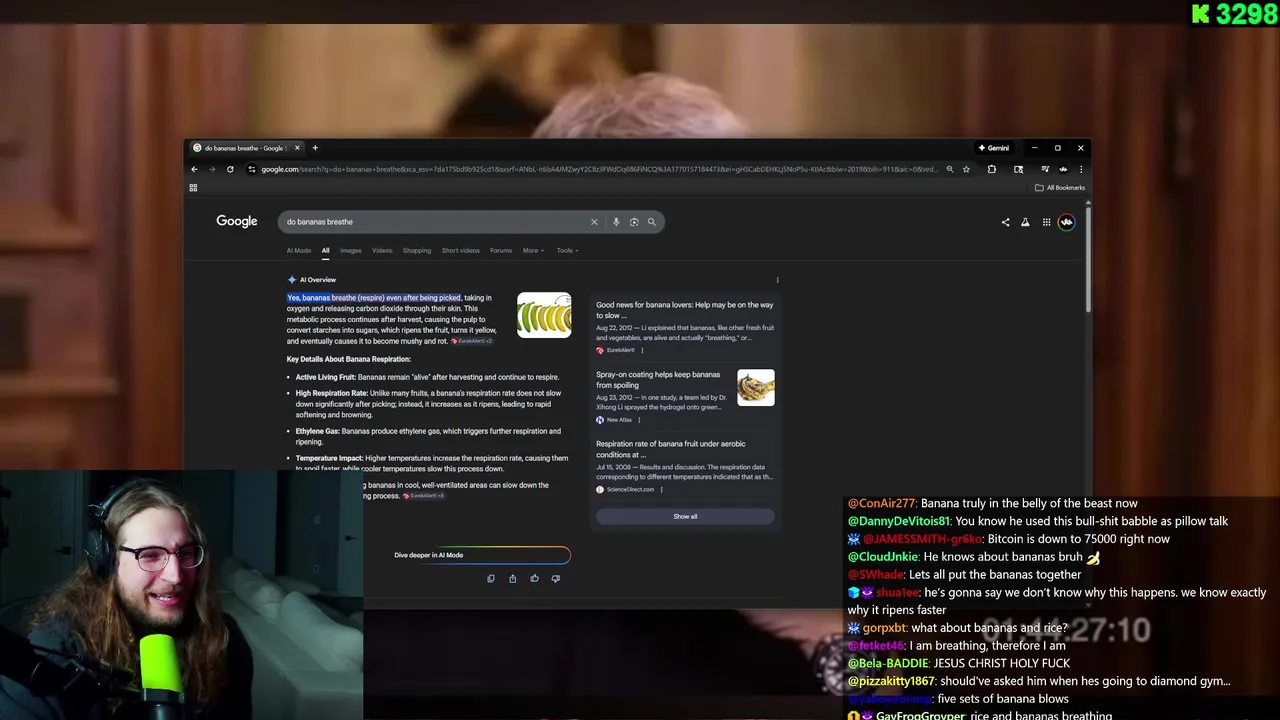Start voice search with the microphone icon
The height and width of the screenshot is (720, 1280).
pyautogui.click(x=616, y=222)
